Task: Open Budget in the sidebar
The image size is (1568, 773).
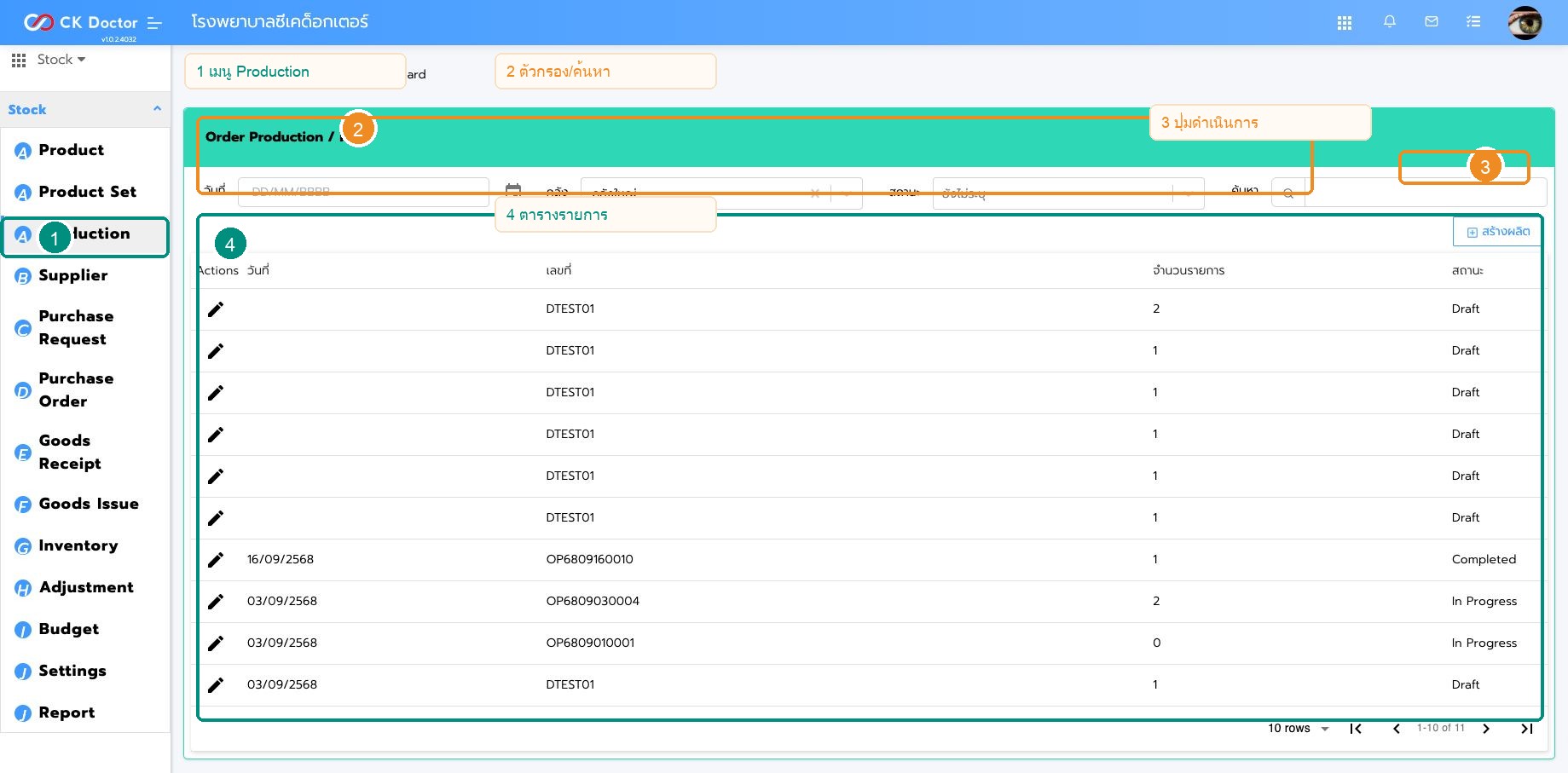Action: (x=69, y=629)
